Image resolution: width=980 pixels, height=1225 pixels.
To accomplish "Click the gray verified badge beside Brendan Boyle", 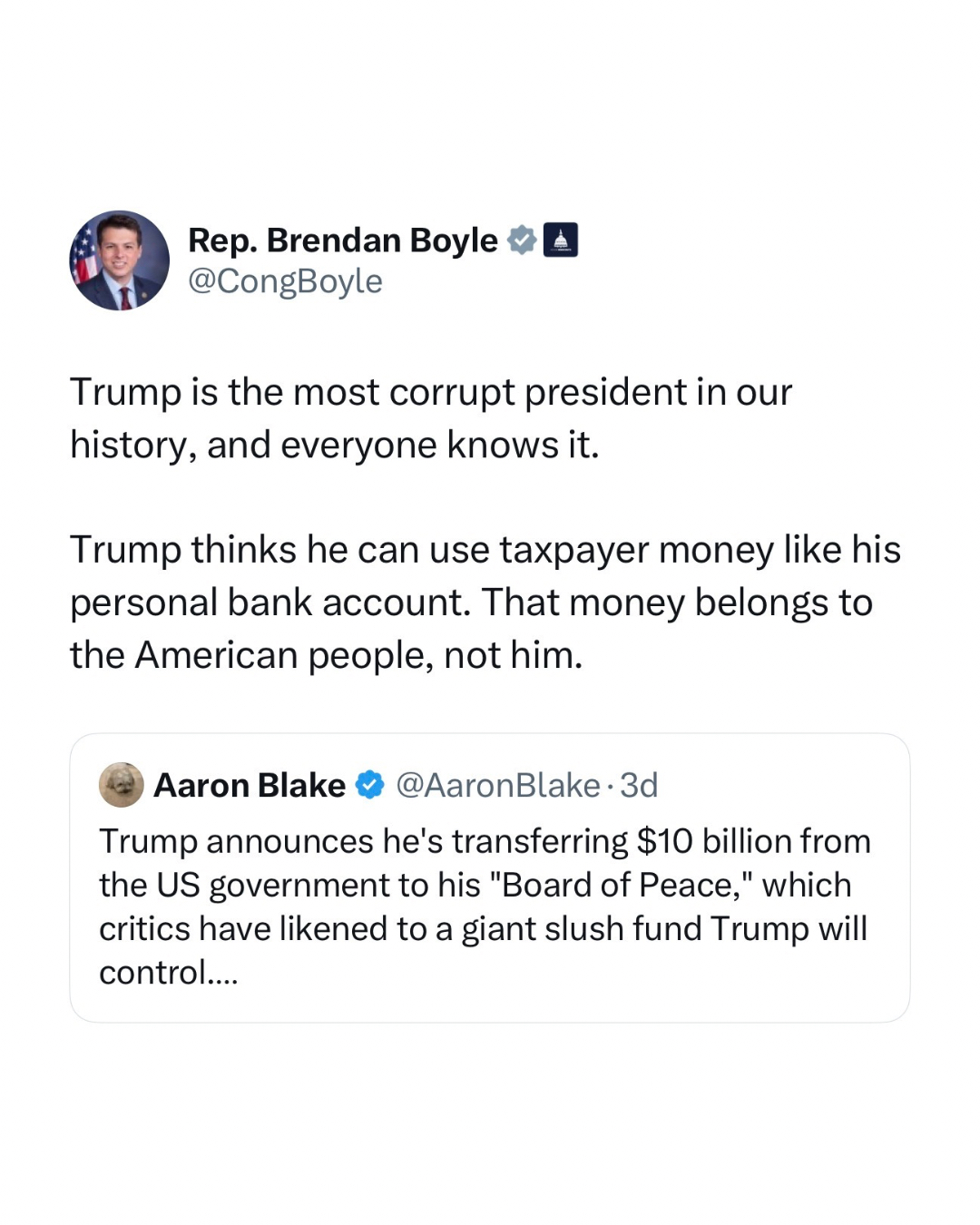I will 521,240.
